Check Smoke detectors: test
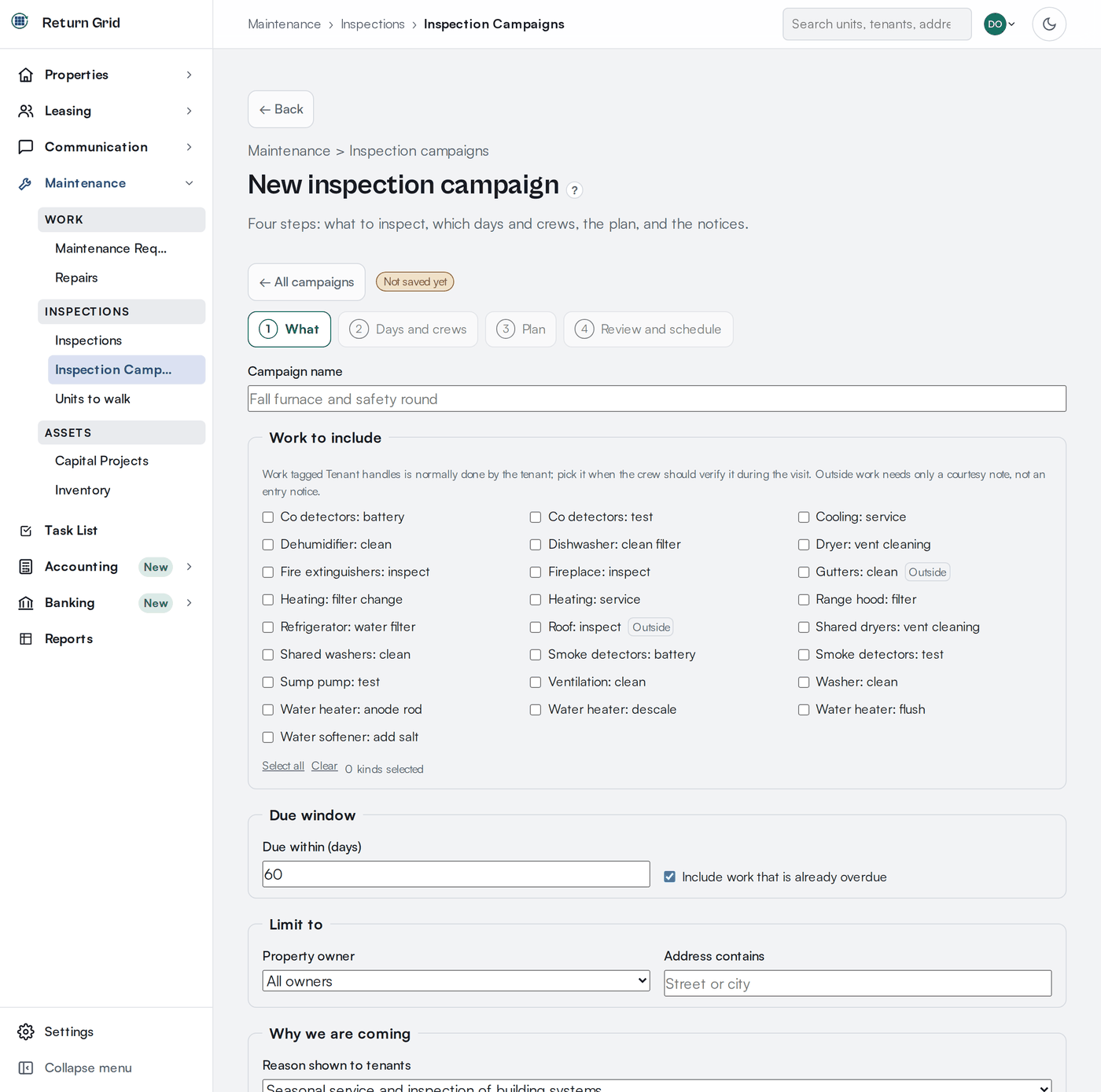 point(804,655)
